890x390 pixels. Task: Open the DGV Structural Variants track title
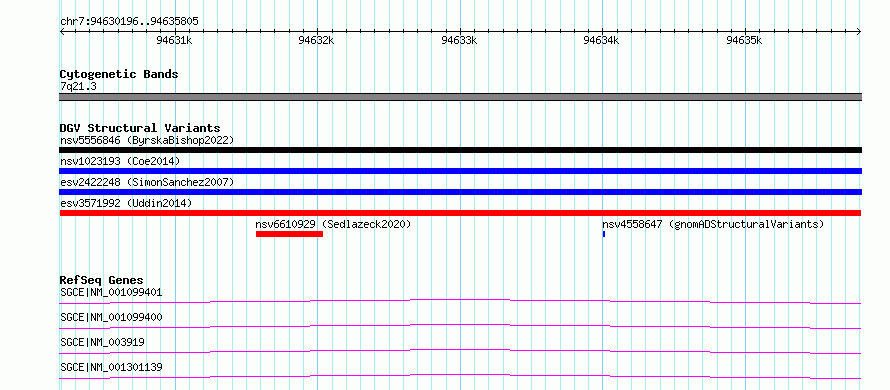click(140, 128)
